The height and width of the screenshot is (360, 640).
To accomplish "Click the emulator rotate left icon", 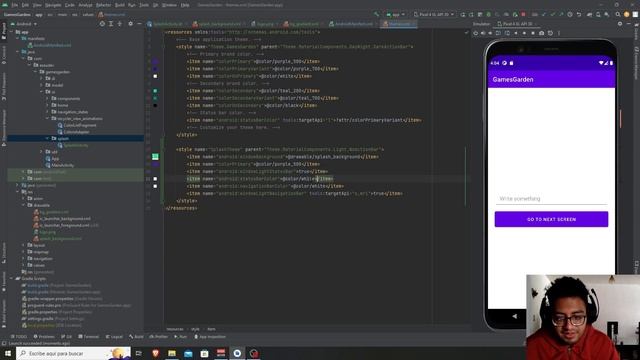I will pos(498,33).
